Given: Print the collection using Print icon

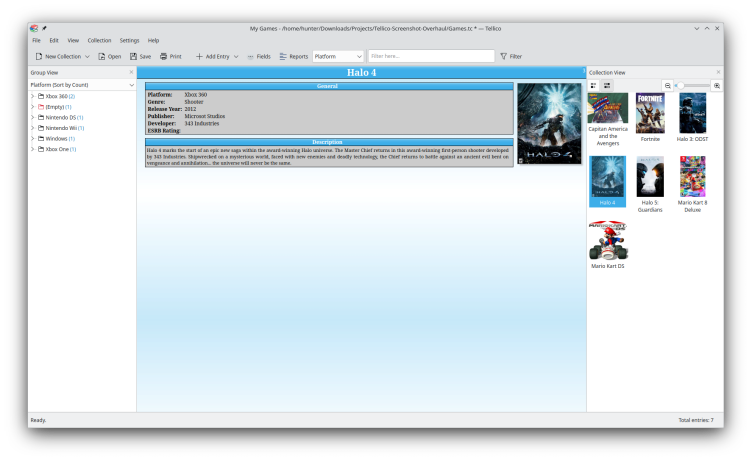Looking at the screenshot, I should (x=164, y=56).
